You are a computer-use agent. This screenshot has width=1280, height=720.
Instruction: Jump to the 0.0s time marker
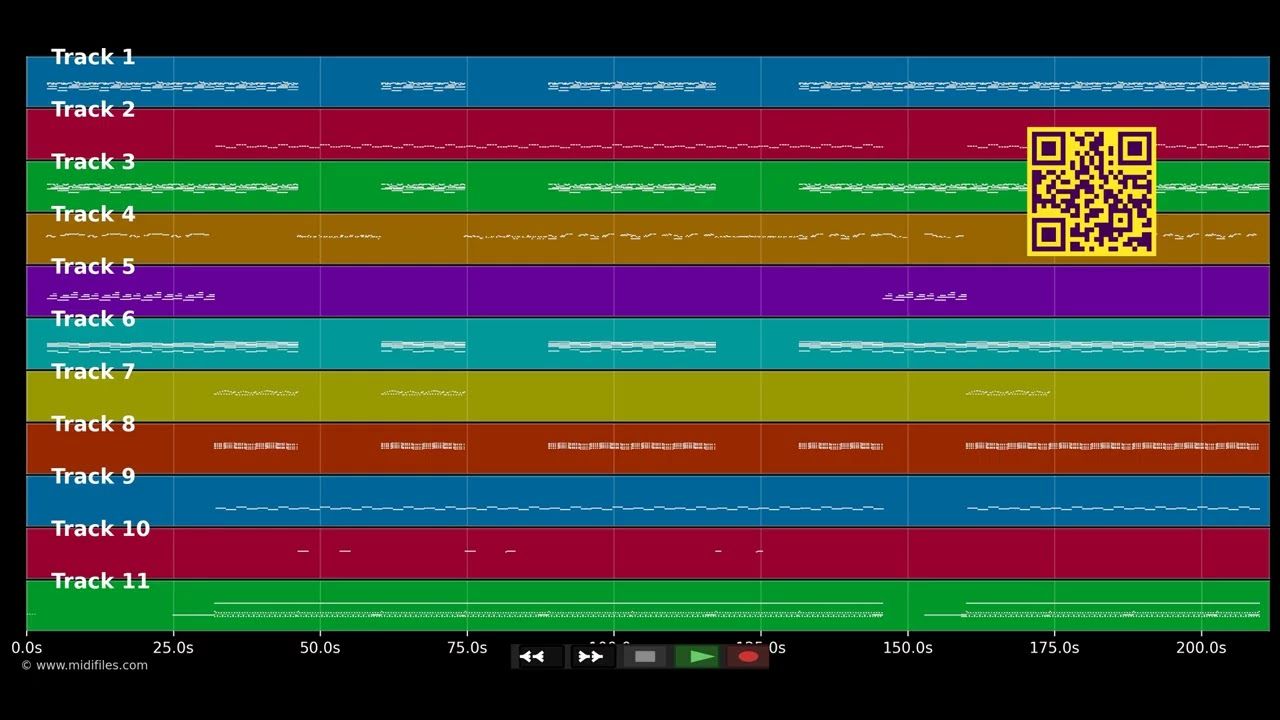pyautogui.click(x=26, y=648)
